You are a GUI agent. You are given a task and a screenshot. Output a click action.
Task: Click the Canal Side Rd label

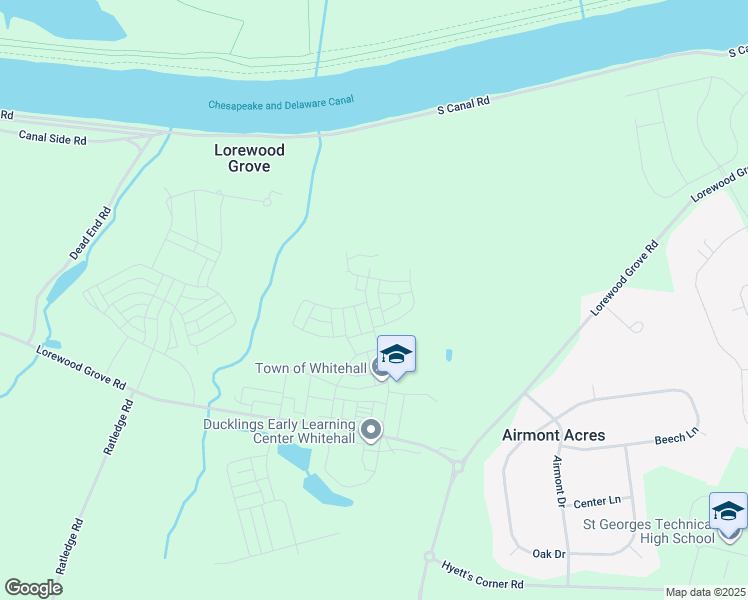point(52,137)
